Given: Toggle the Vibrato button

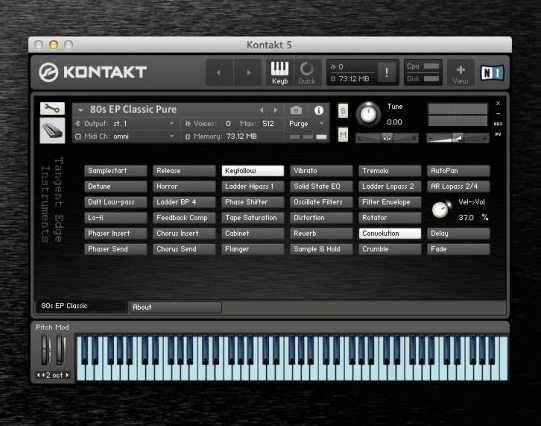Looking at the screenshot, I should pos(321,171).
